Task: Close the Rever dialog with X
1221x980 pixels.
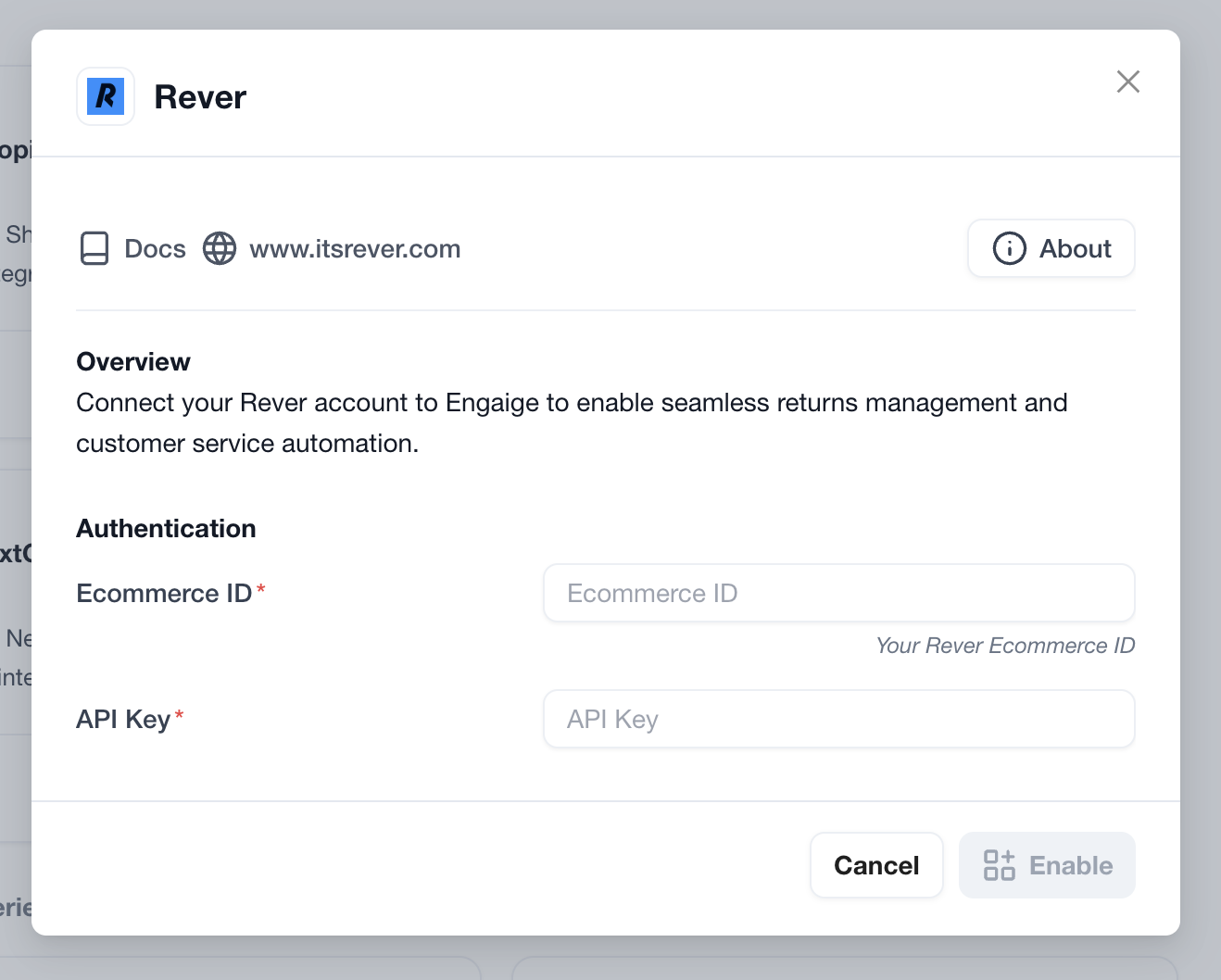Action: click(x=1127, y=82)
